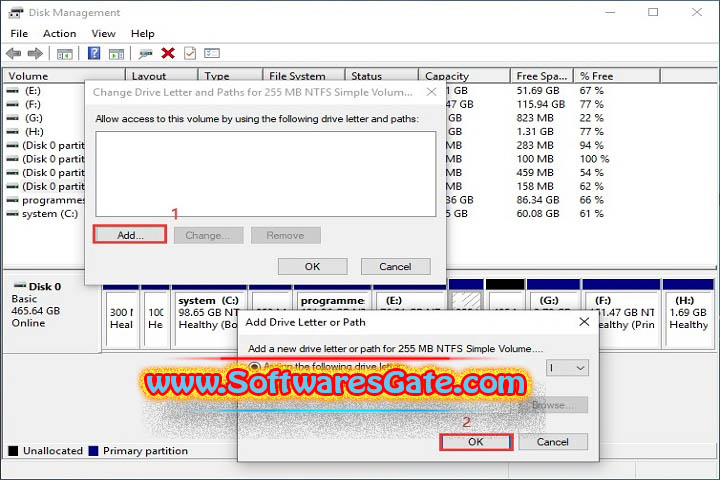This screenshot has height=480, width=720.
Task: Click the Disk Management title bar icon
Action: [x=16, y=12]
